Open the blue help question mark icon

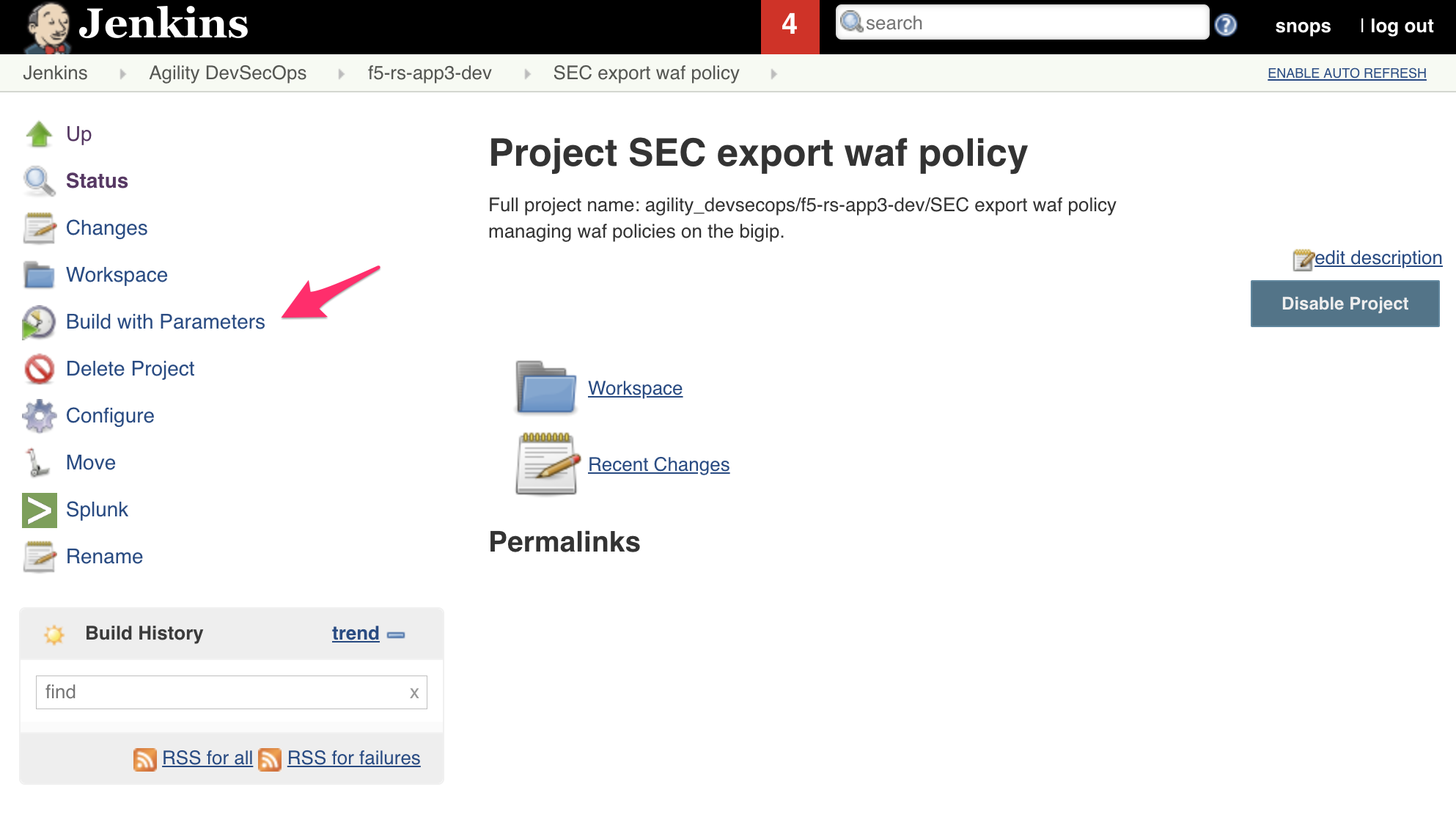click(1226, 26)
